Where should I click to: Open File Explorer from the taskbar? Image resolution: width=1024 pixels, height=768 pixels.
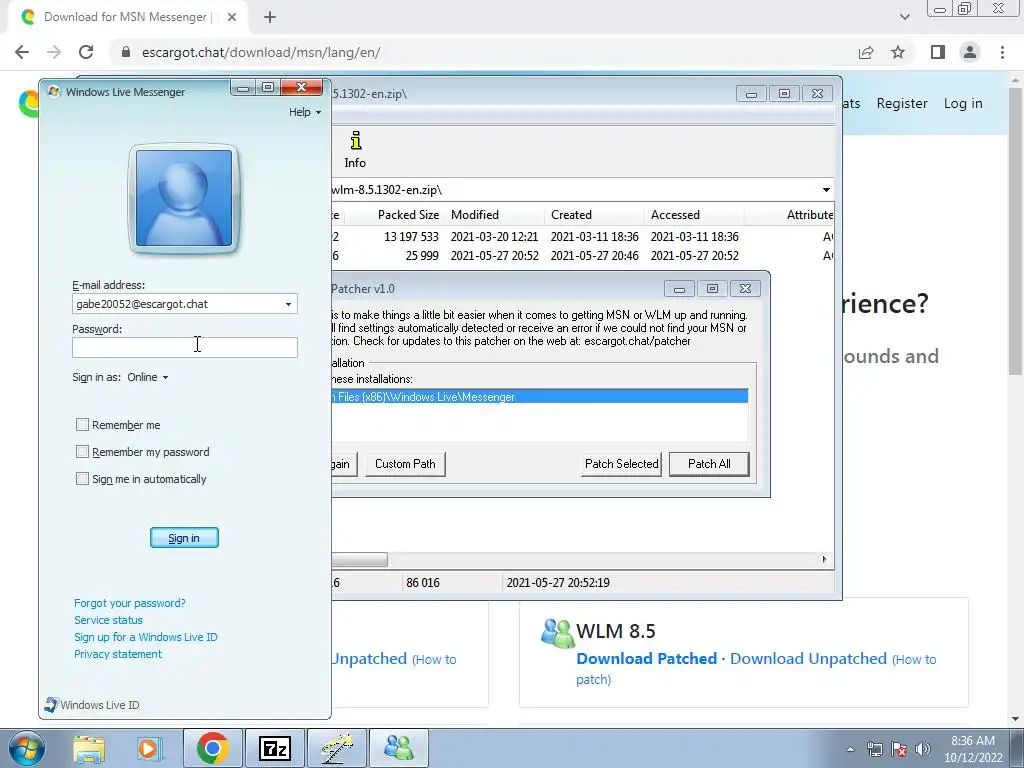tap(89, 748)
